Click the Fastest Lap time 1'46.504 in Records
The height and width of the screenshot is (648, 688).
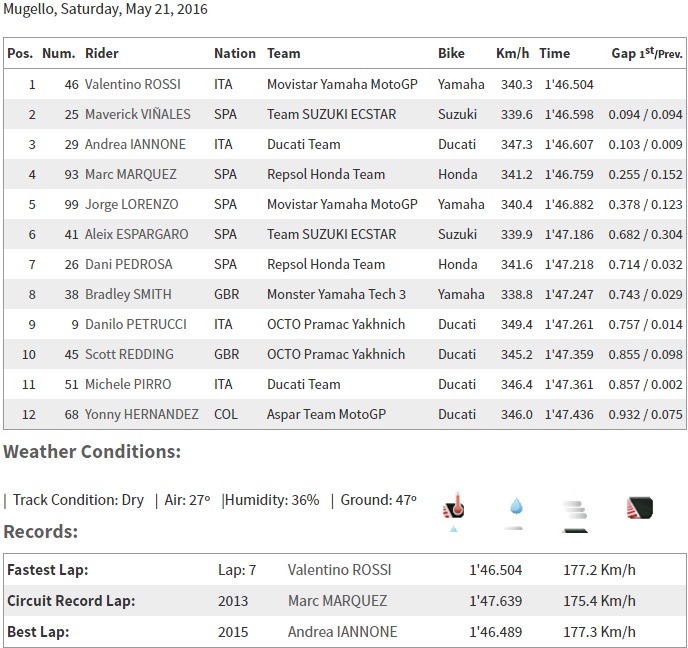pos(494,571)
